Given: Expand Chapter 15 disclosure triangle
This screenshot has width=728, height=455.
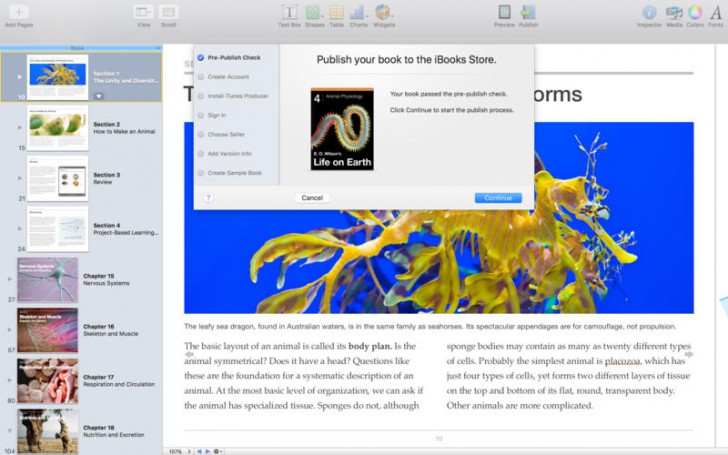Looking at the screenshot, I should [x=10, y=279].
